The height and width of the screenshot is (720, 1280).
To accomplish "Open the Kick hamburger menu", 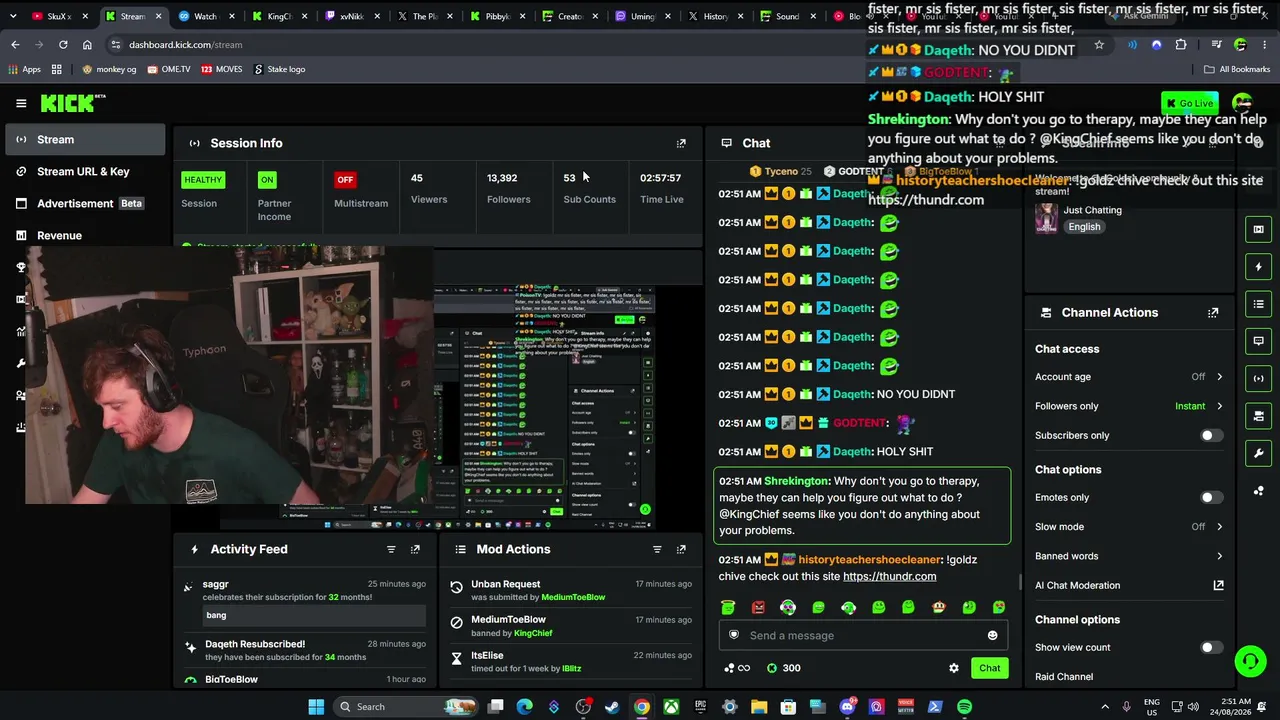I will [21, 103].
